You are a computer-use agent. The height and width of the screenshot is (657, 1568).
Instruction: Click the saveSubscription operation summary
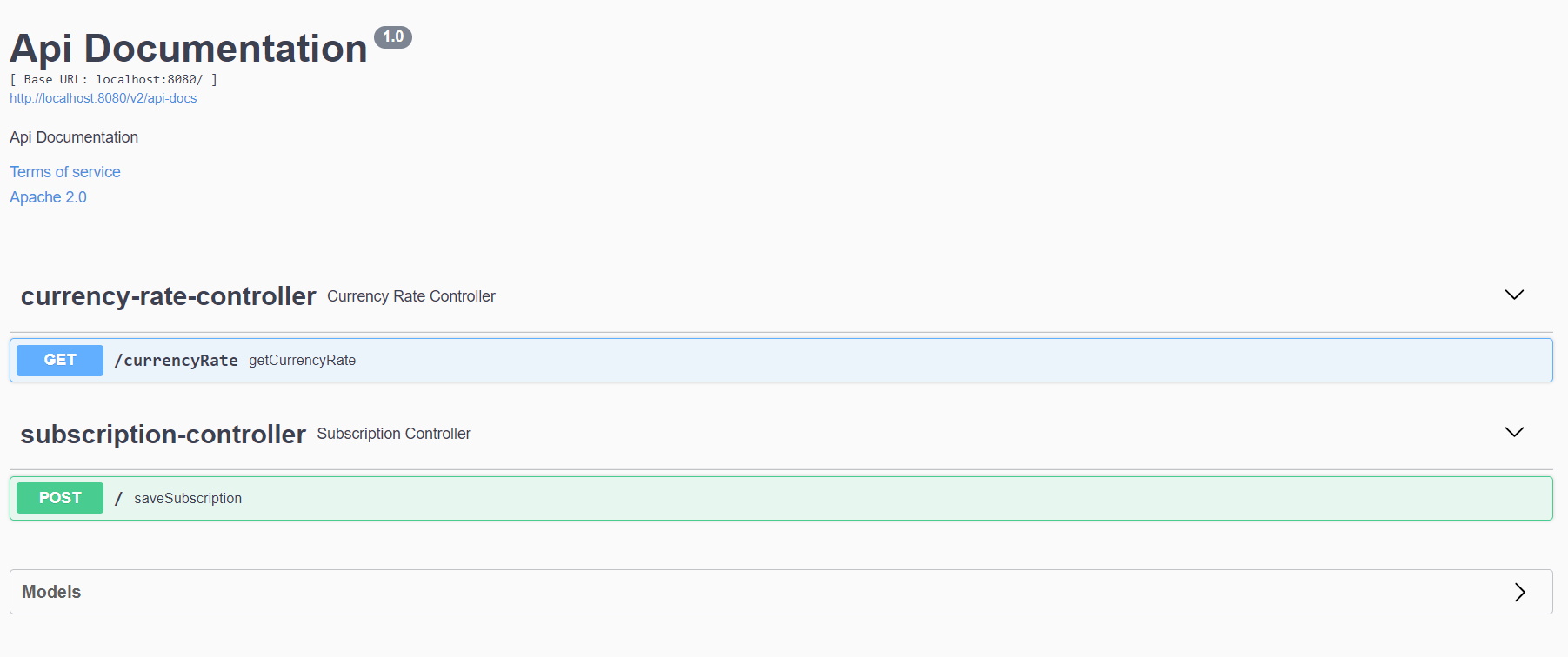pos(188,499)
